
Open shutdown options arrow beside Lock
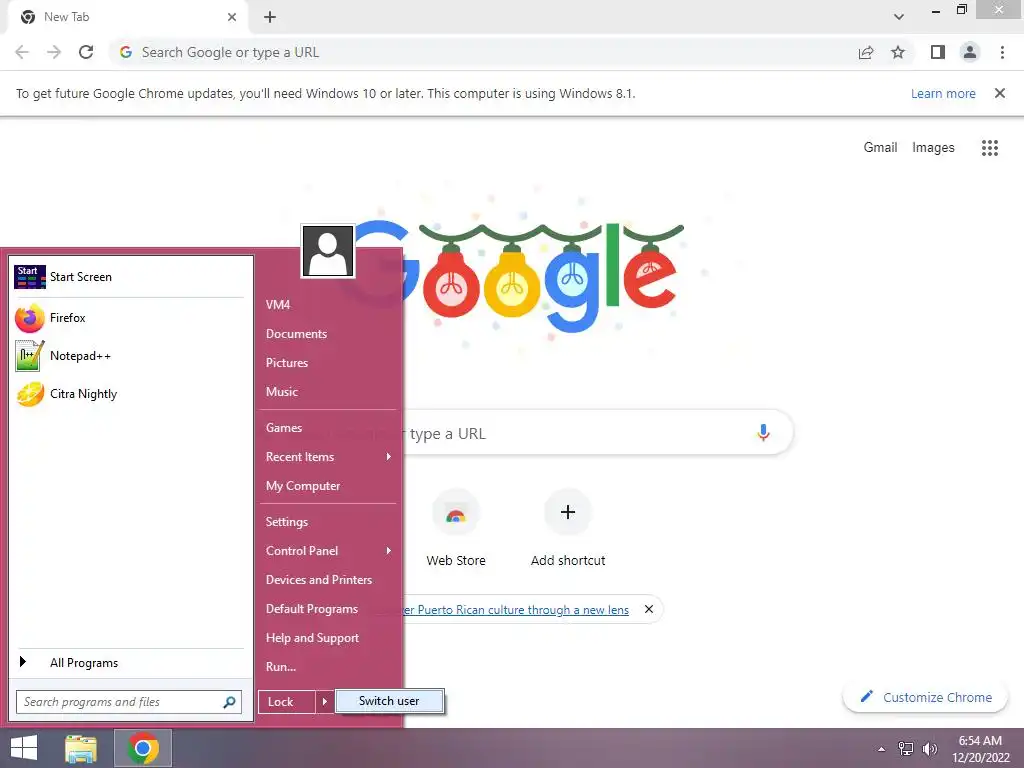(x=325, y=702)
